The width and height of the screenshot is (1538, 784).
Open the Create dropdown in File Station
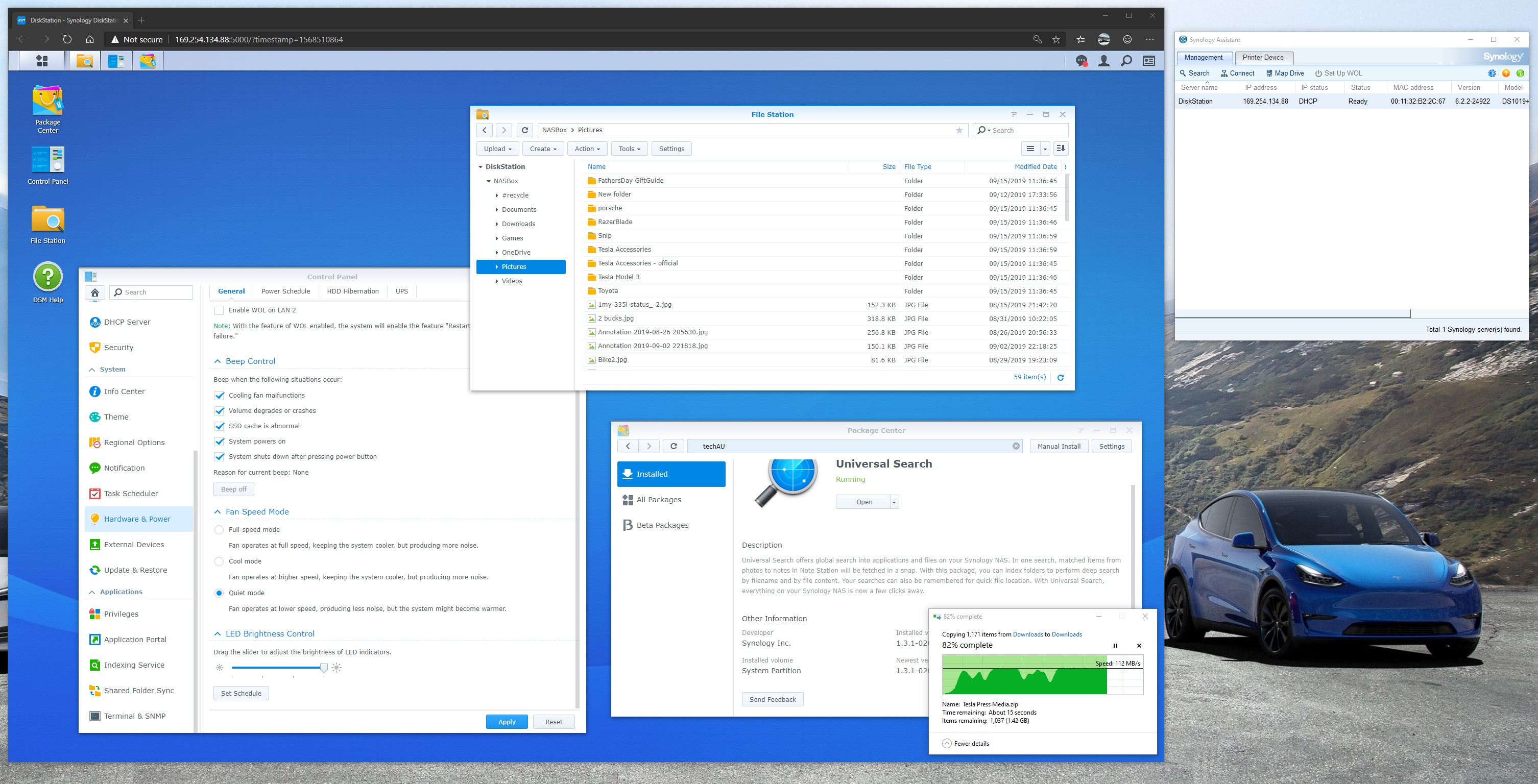(543, 149)
